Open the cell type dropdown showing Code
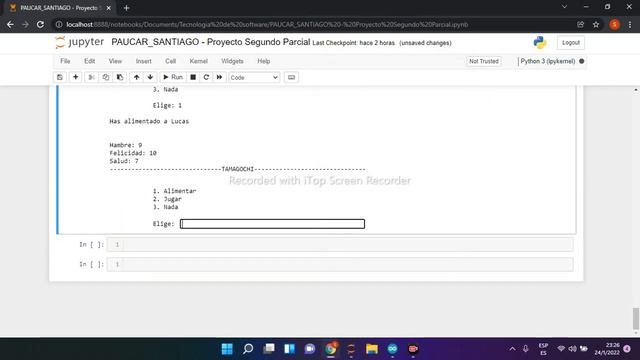The image size is (640, 360). pos(254,77)
